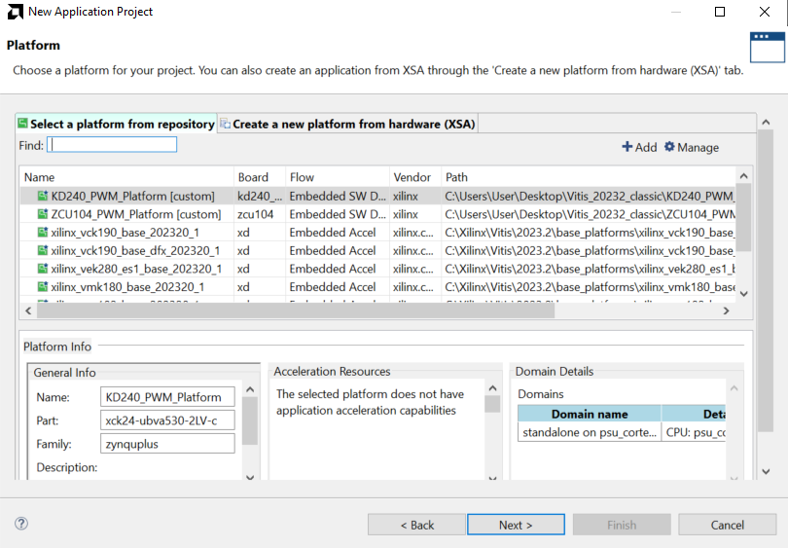Click the plus icon to add platform
Screen dimensions: 788x548
click(x=627, y=146)
